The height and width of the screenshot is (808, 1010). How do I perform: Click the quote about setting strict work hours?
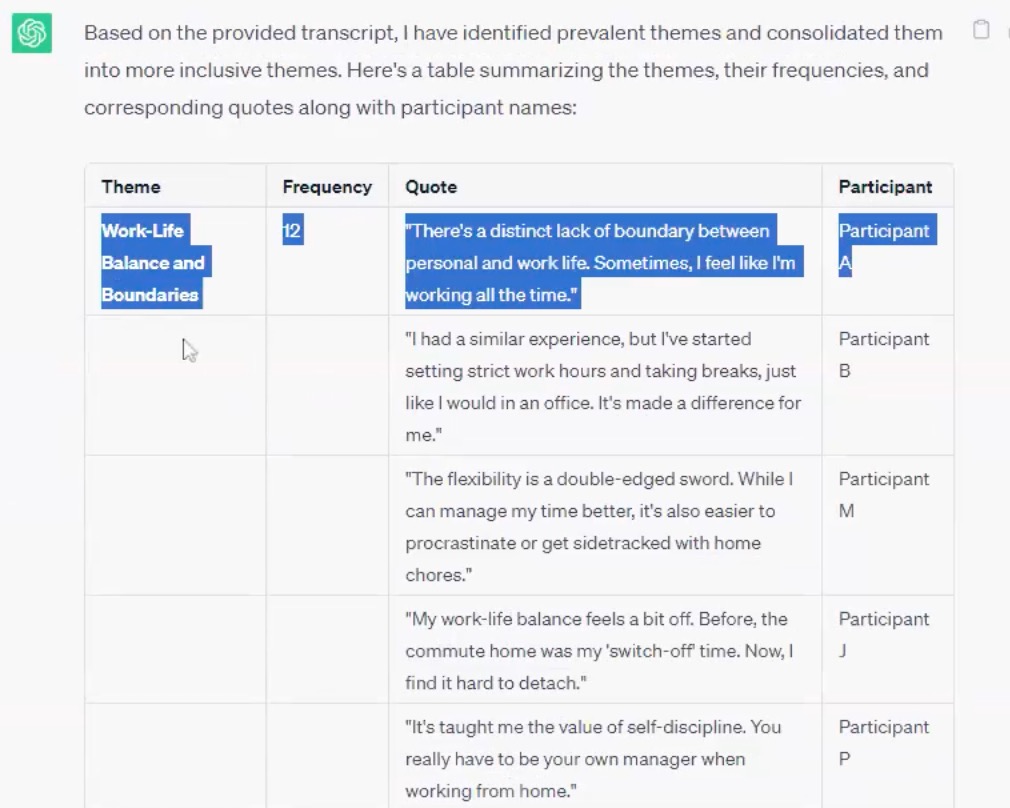[602, 387]
